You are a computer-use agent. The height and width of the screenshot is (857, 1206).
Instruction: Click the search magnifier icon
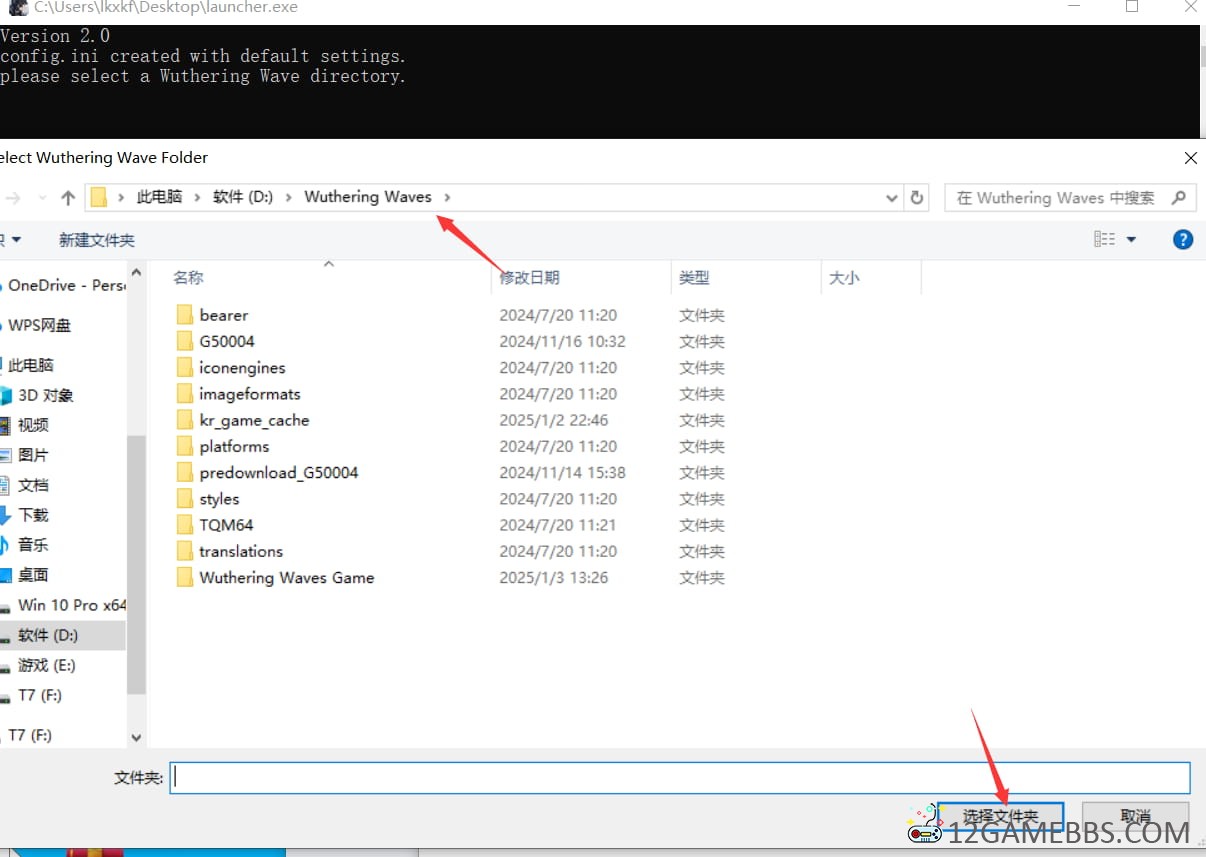[x=1179, y=198]
